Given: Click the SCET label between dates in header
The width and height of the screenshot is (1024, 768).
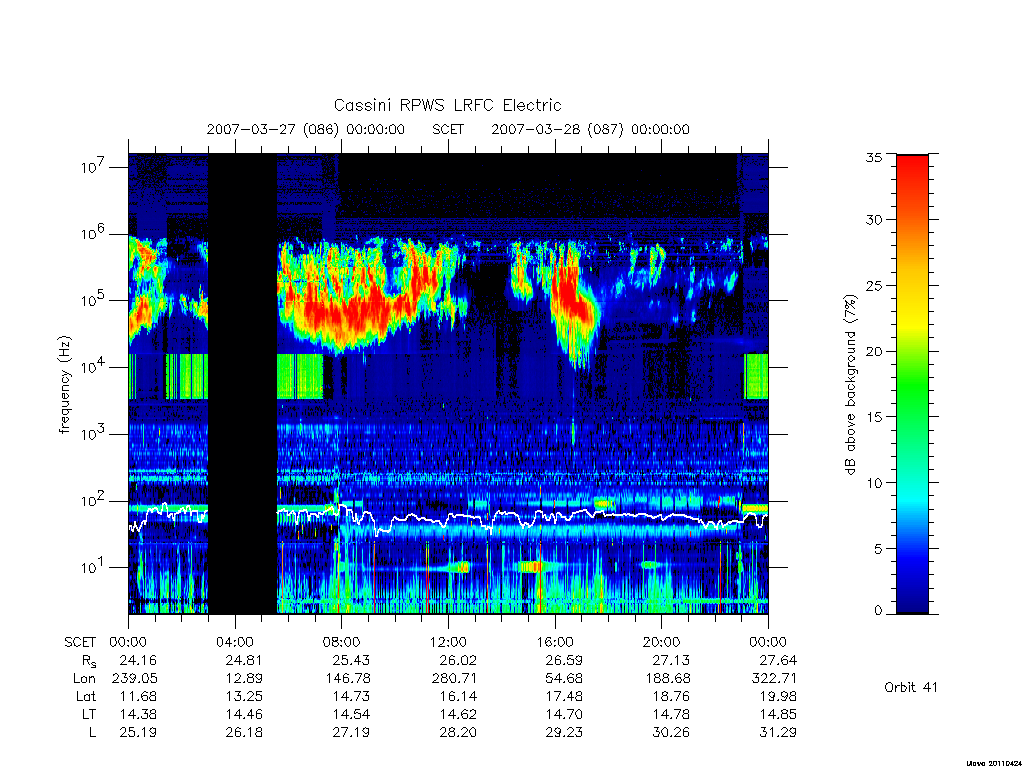Looking at the screenshot, I should [x=448, y=129].
